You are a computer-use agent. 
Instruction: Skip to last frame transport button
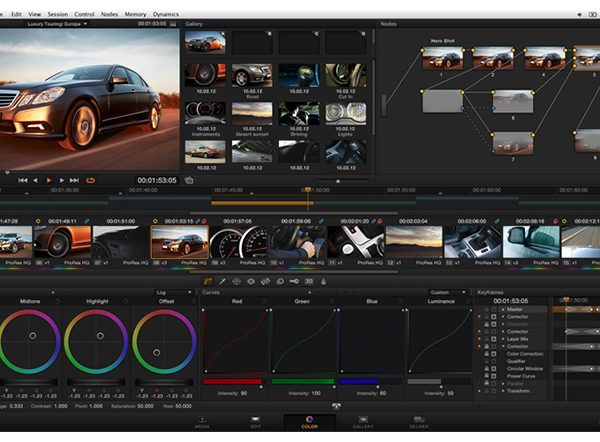point(74,180)
